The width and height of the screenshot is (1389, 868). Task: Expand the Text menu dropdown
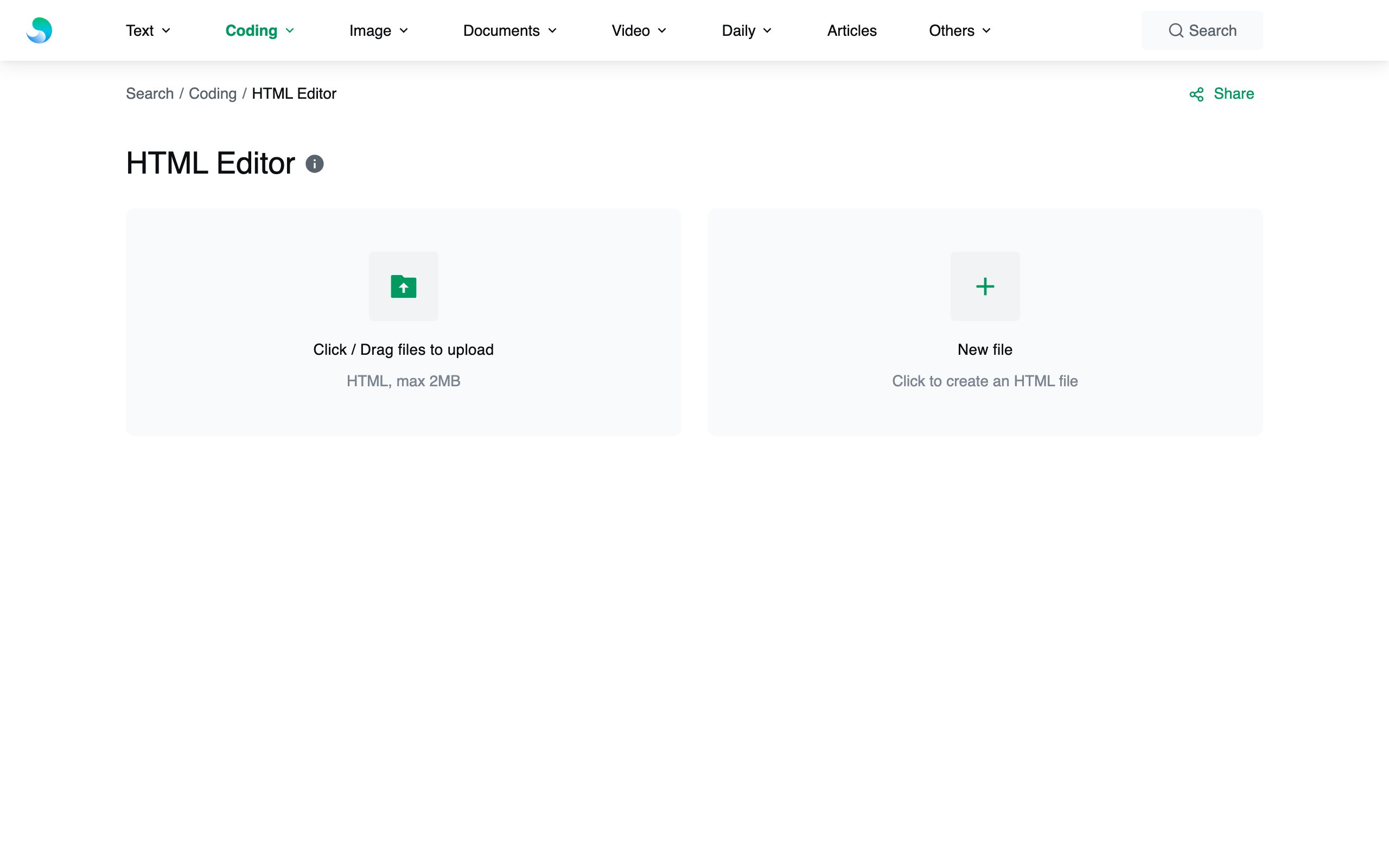click(148, 30)
